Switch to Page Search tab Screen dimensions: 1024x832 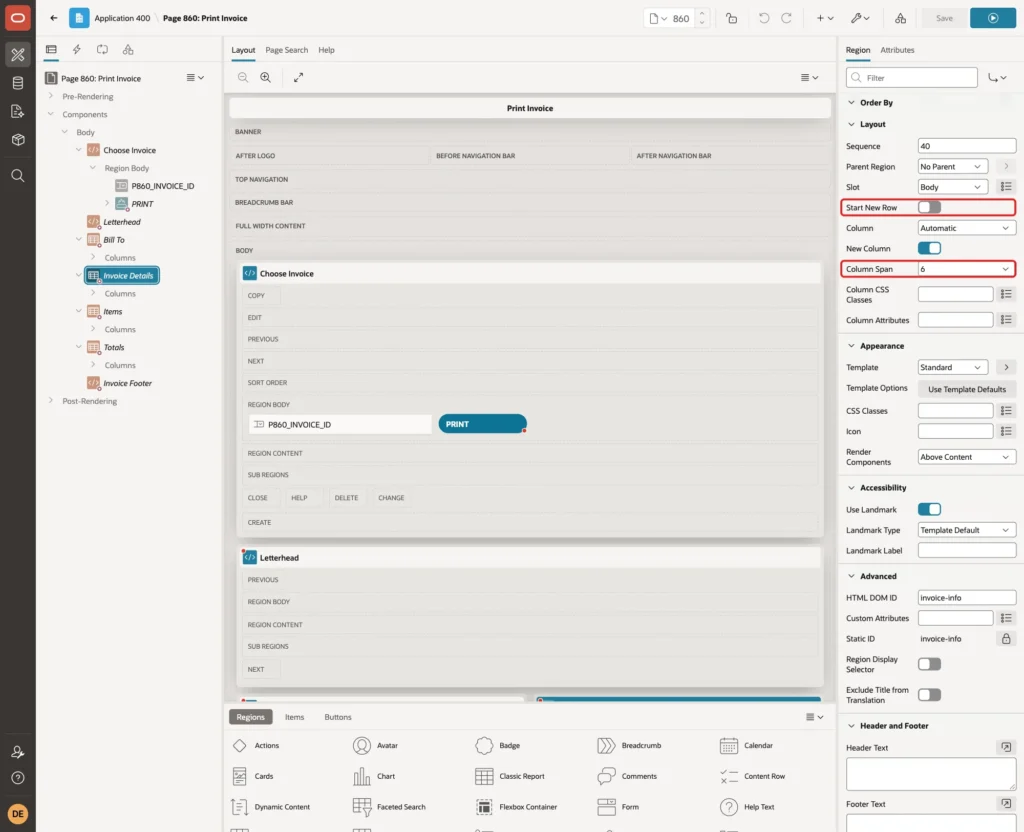[x=287, y=50]
